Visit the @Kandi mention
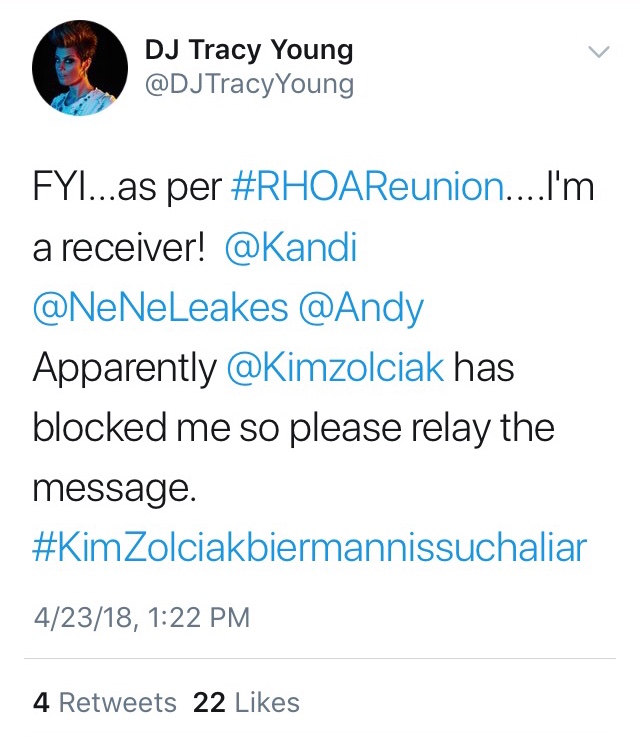The image size is (640, 738). tap(291, 247)
